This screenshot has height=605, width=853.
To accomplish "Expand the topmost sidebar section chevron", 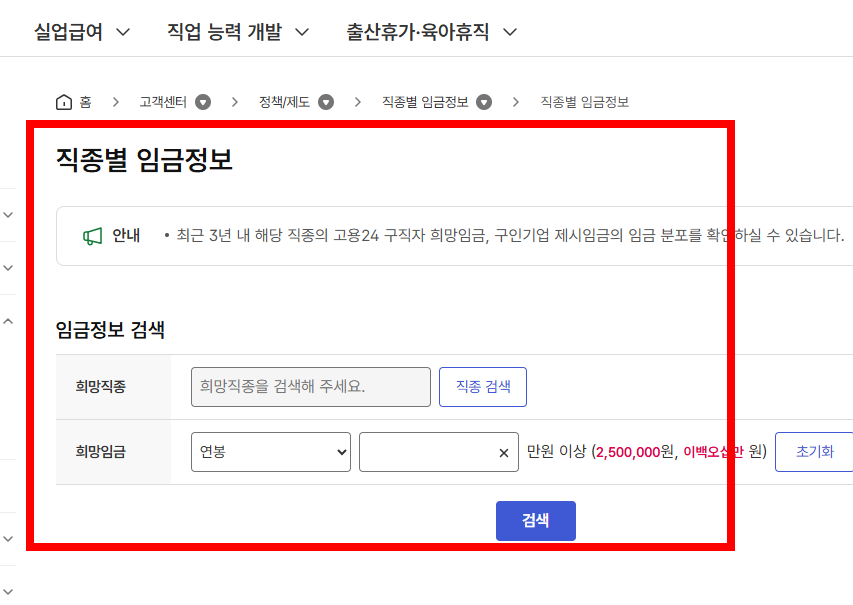I will point(9,215).
